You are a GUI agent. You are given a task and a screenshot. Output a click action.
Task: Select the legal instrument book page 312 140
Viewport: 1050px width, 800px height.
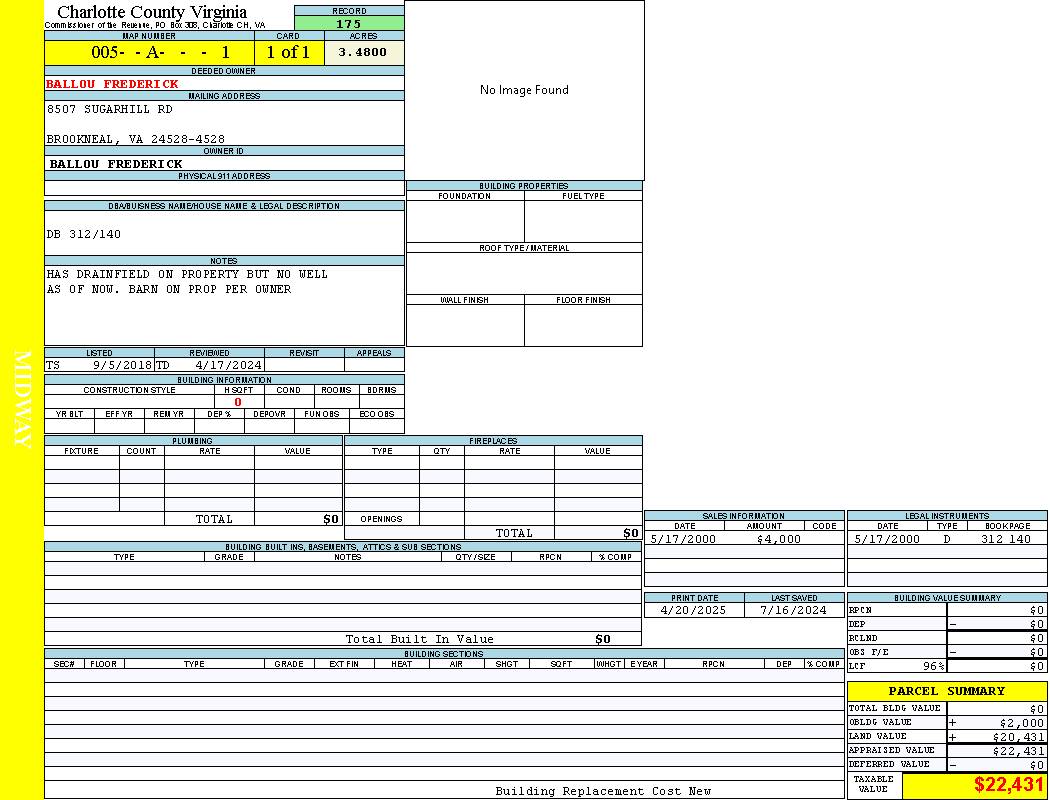(x=1005, y=539)
